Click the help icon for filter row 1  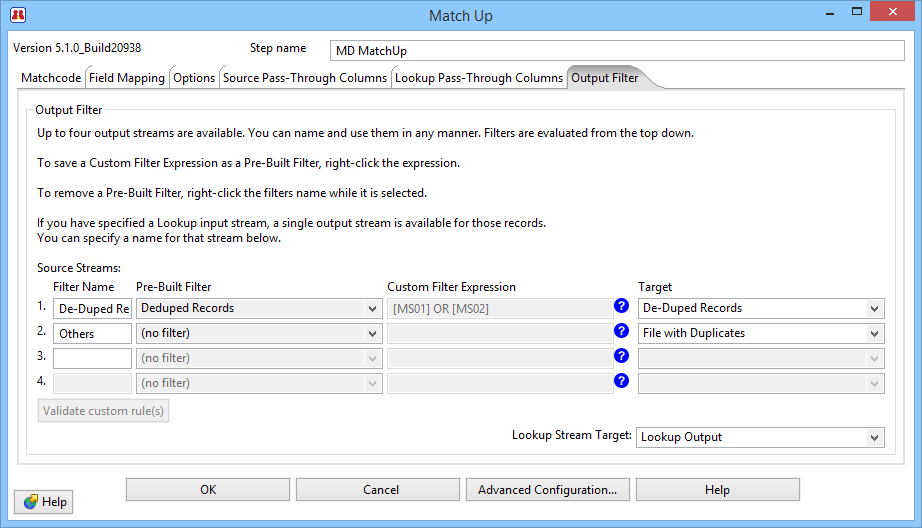point(622,307)
